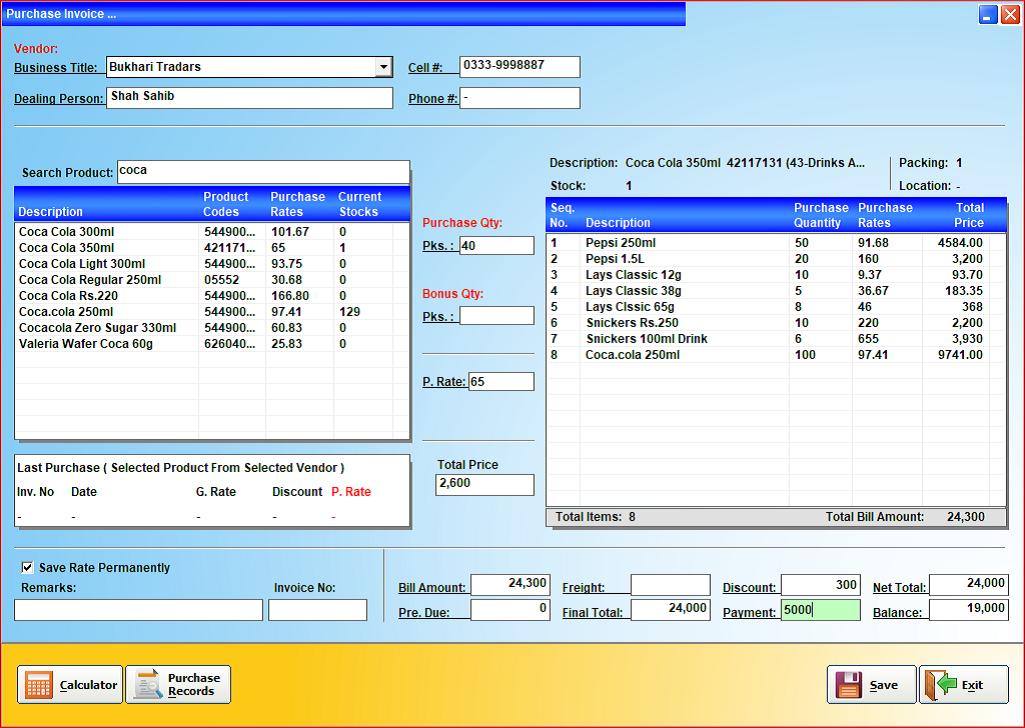This screenshot has height=728, width=1025.
Task: Select Cocacola Zero Sugar 330ml row
Action: point(212,327)
